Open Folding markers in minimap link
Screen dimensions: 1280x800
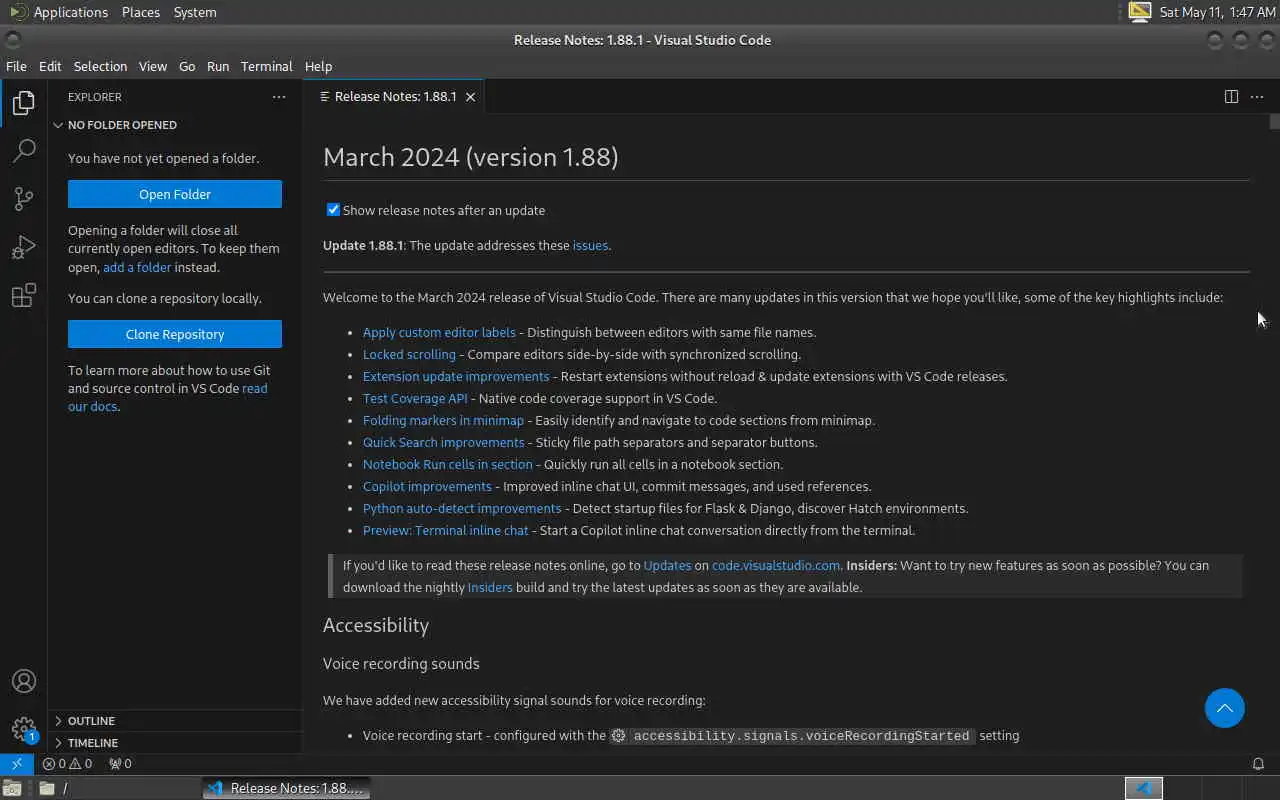click(443, 420)
